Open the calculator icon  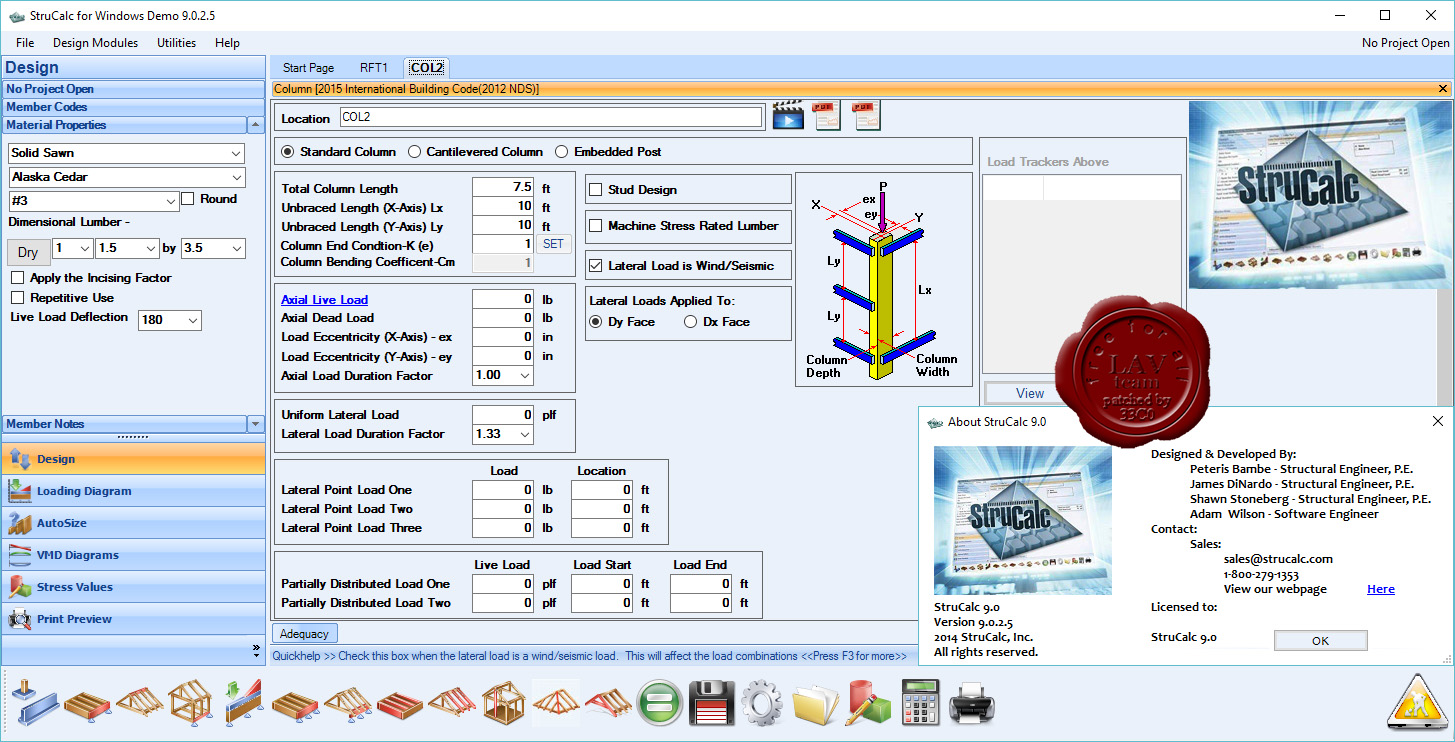[x=919, y=704]
